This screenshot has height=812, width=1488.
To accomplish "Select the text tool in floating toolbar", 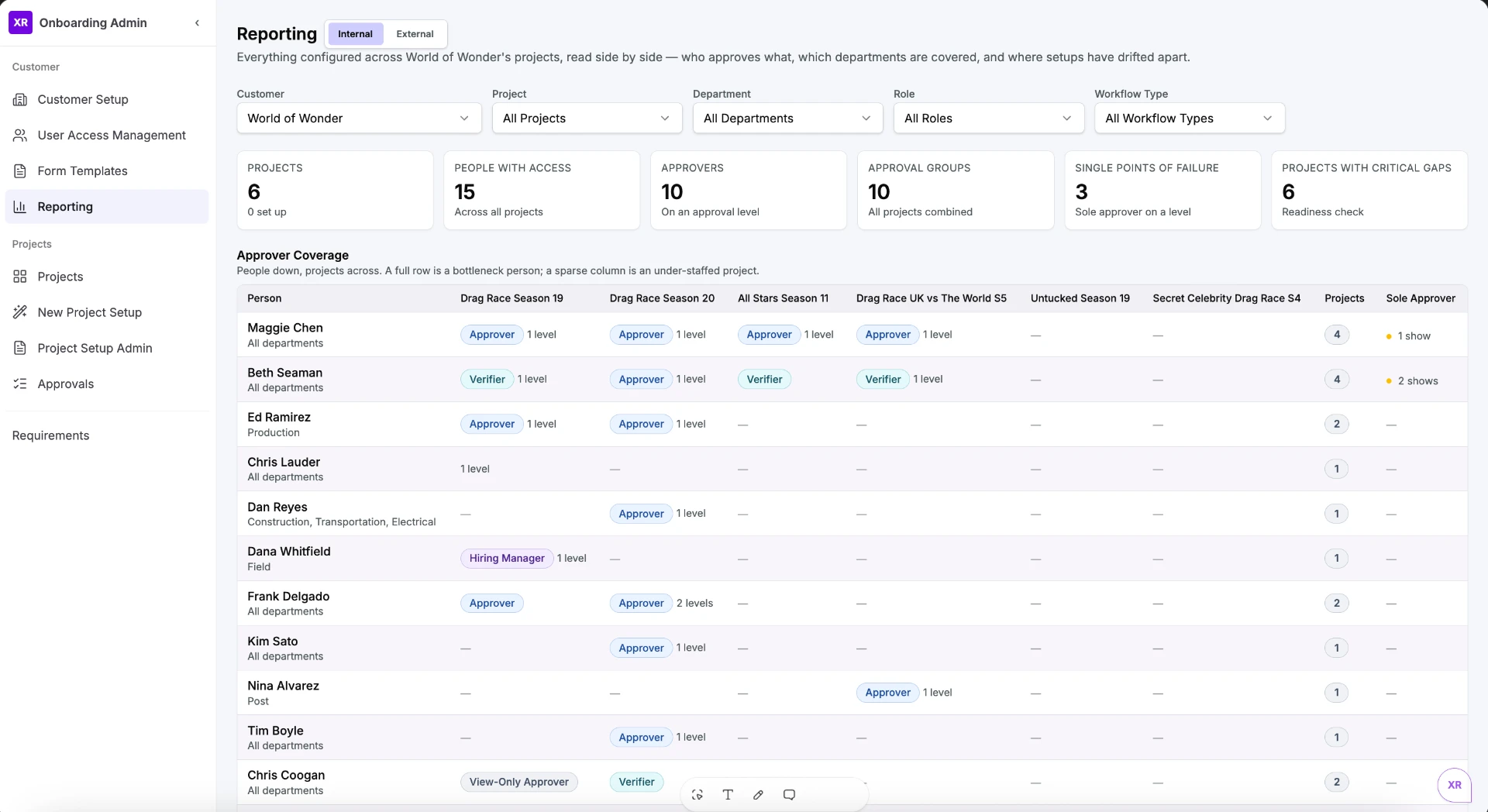I will [728, 794].
